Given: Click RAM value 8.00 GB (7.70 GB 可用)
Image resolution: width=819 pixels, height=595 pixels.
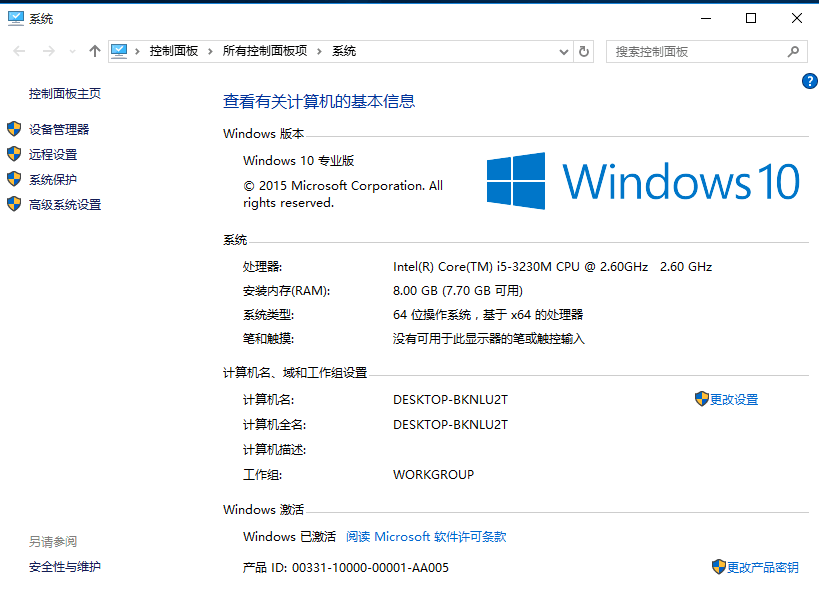Looking at the screenshot, I should [458, 290].
